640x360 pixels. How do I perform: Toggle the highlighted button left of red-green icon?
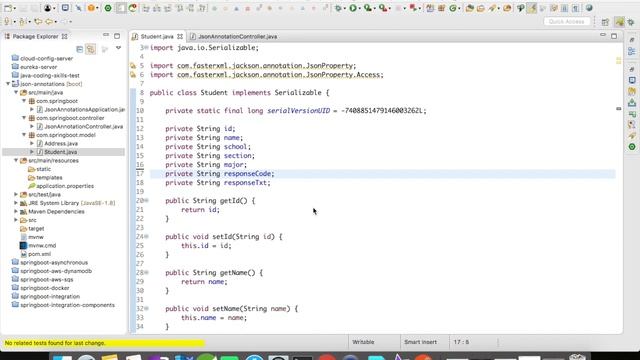click(121, 8)
